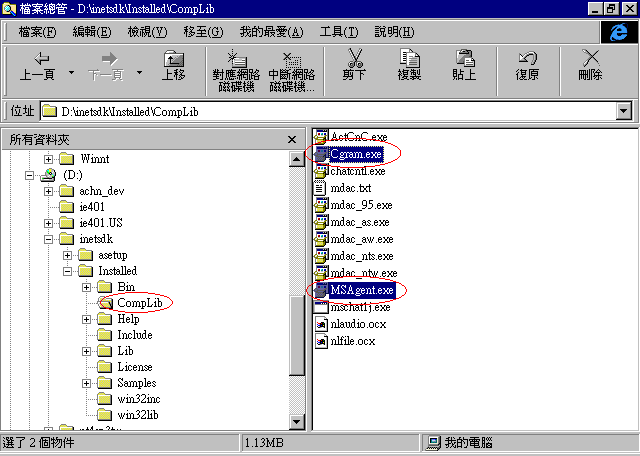Collapse the inetsdk folder tree node
640x456 pixels.
tap(49, 239)
